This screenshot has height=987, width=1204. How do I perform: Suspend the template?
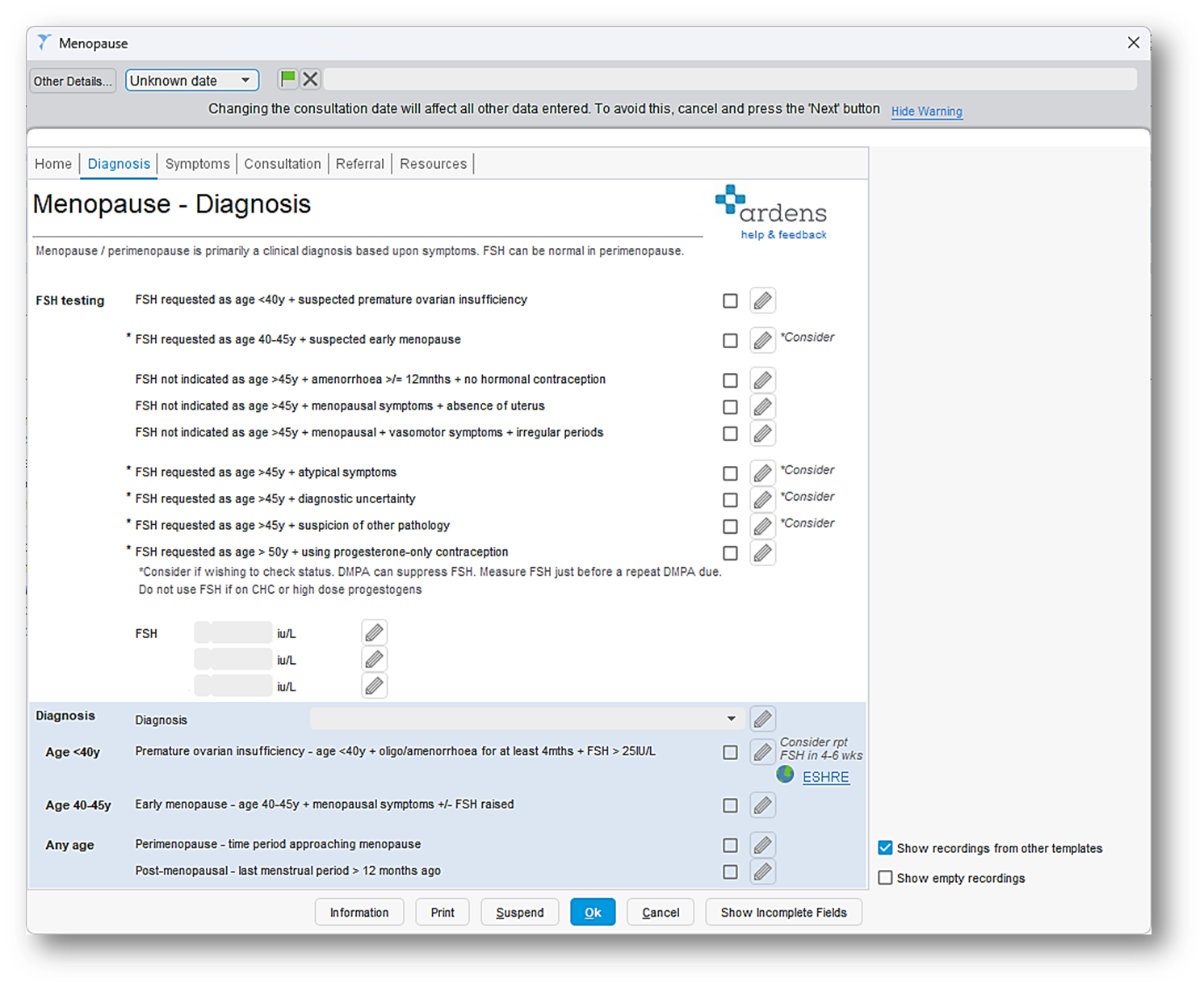pos(519,913)
